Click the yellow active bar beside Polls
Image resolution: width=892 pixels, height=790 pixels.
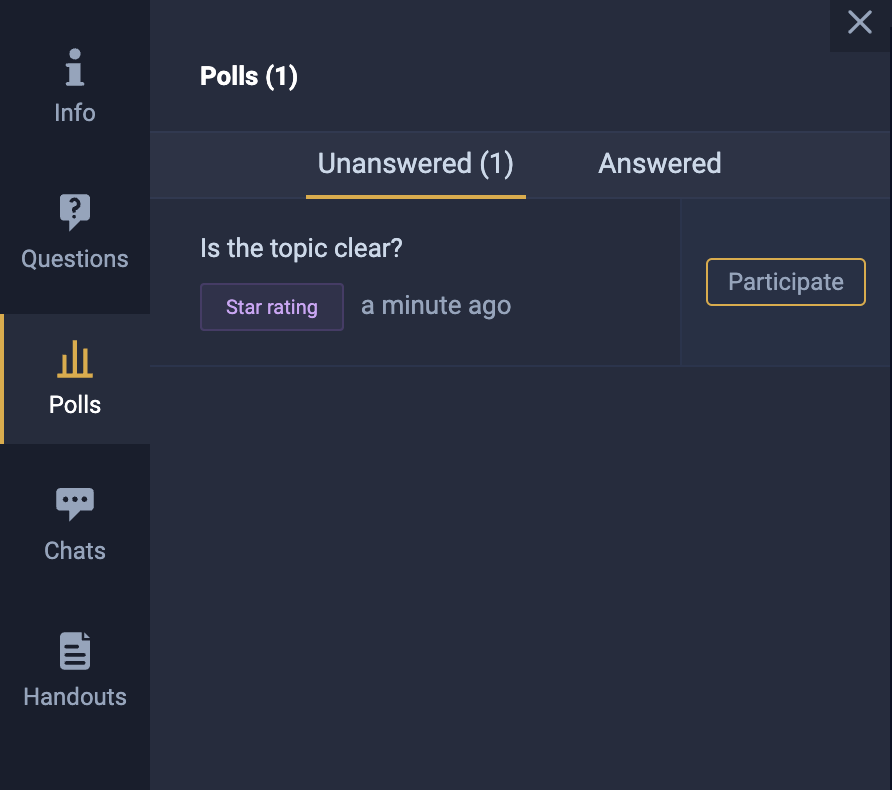pos(2,379)
